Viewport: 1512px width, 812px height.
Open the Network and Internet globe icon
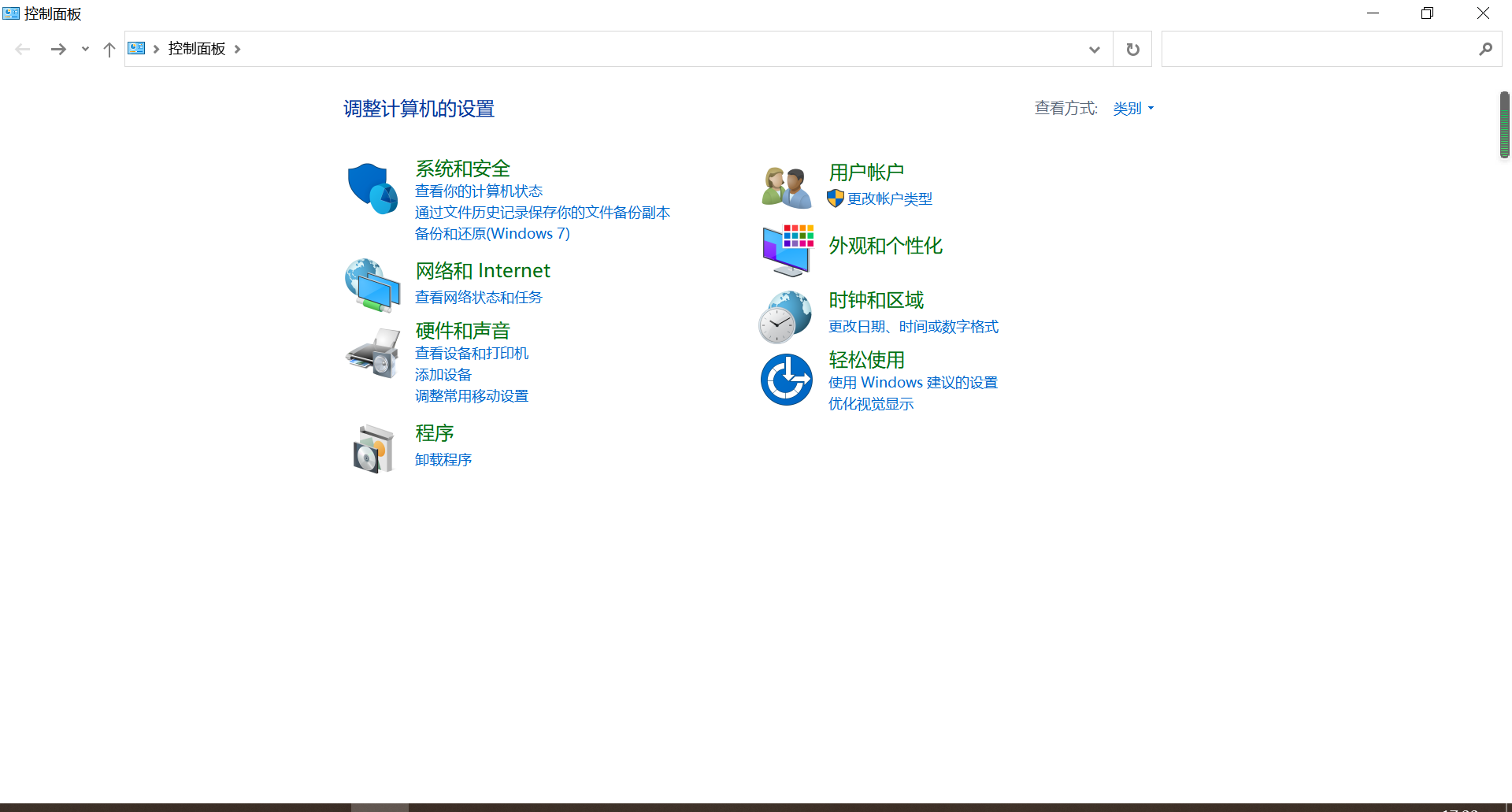(x=372, y=284)
